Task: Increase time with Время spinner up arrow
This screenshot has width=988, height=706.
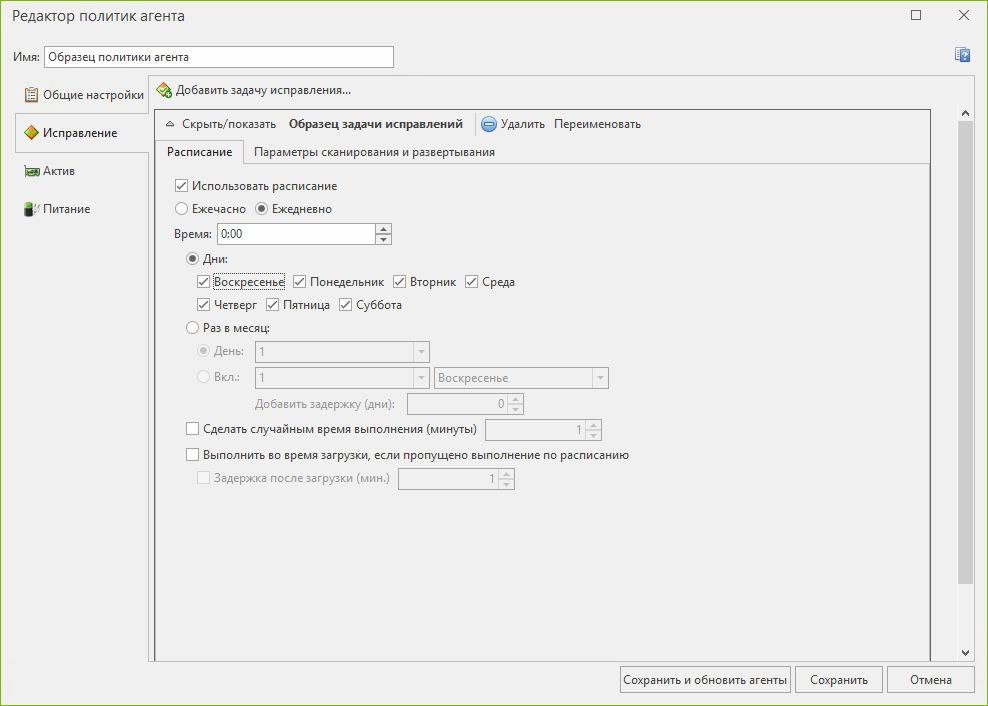Action: pos(383,229)
